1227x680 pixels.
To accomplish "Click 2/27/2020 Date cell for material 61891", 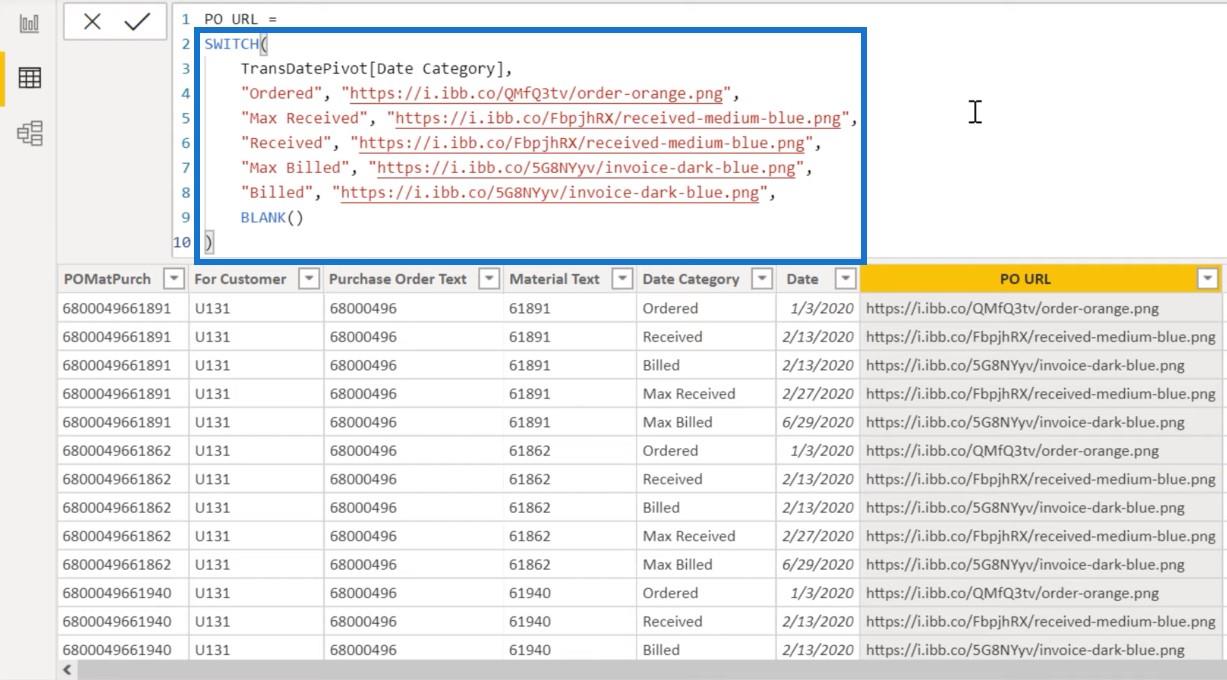I will 816,394.
